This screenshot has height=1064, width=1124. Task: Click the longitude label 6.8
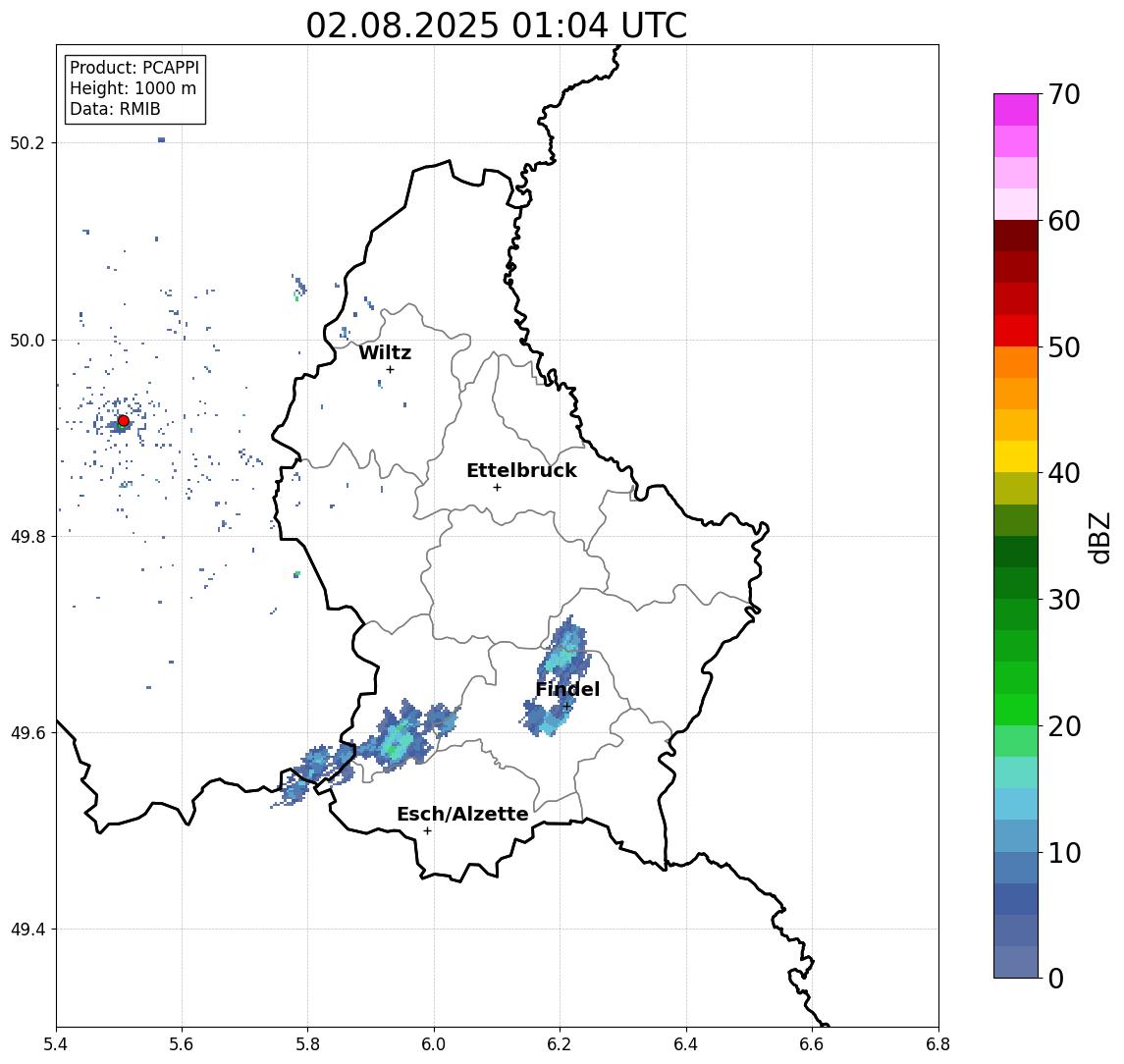[x=937, y=1044]
